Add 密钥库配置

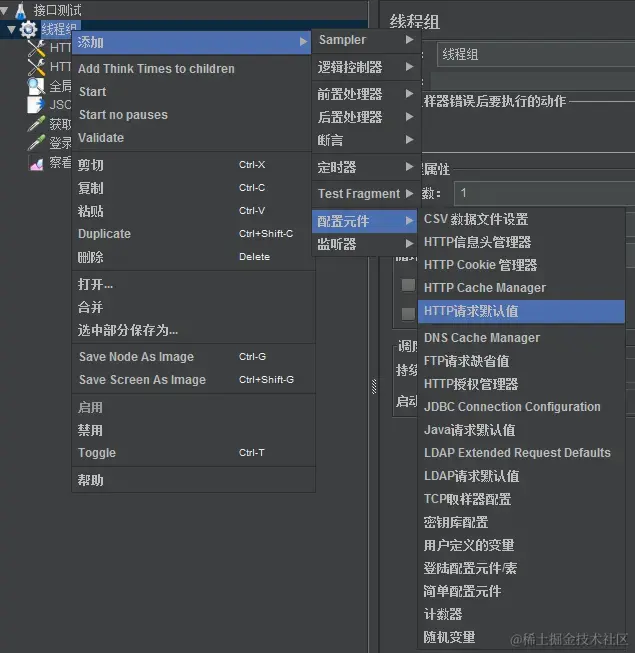(x=521, y=522)
